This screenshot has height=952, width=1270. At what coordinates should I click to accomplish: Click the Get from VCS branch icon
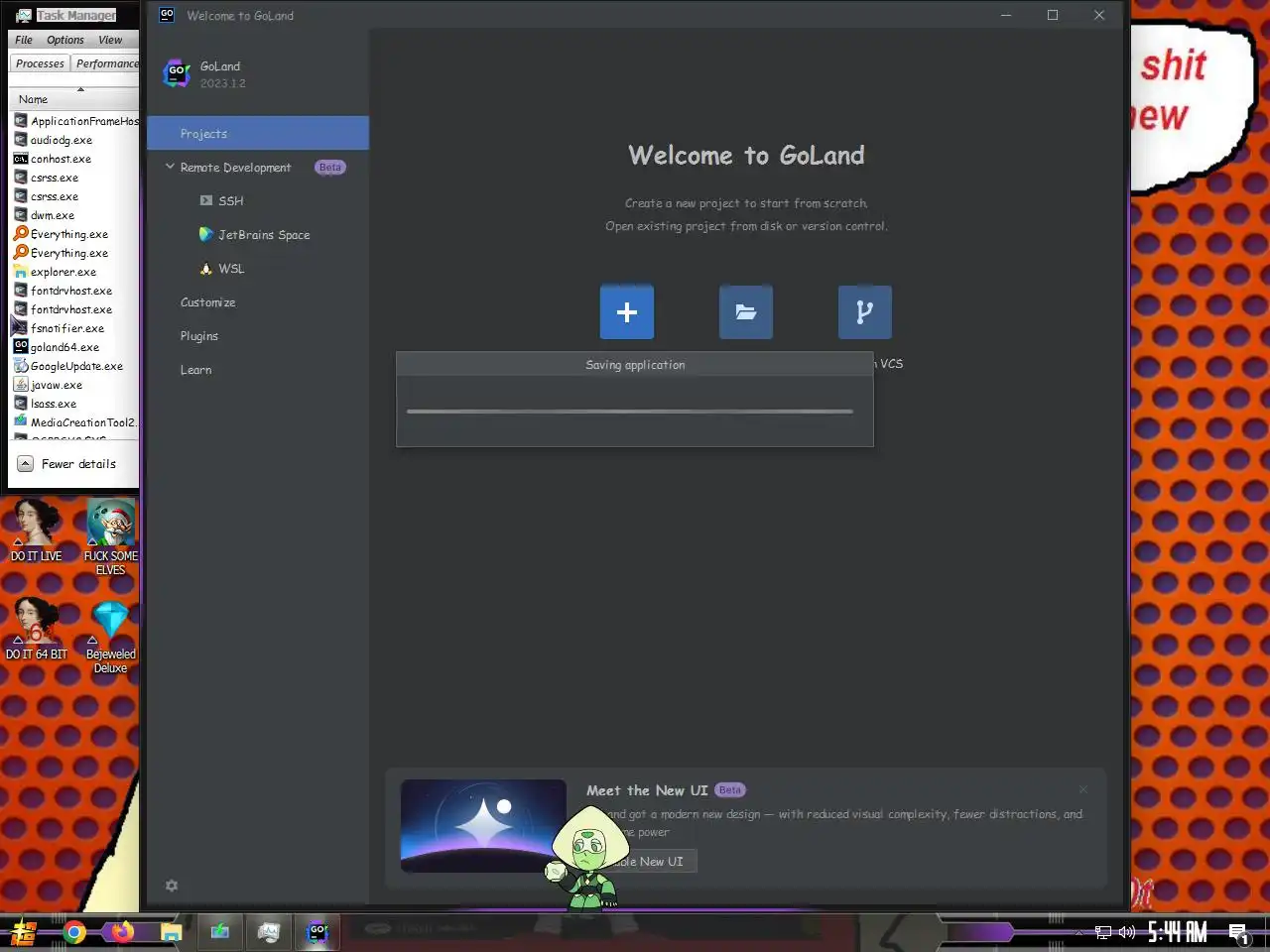[x=864, y=312]
